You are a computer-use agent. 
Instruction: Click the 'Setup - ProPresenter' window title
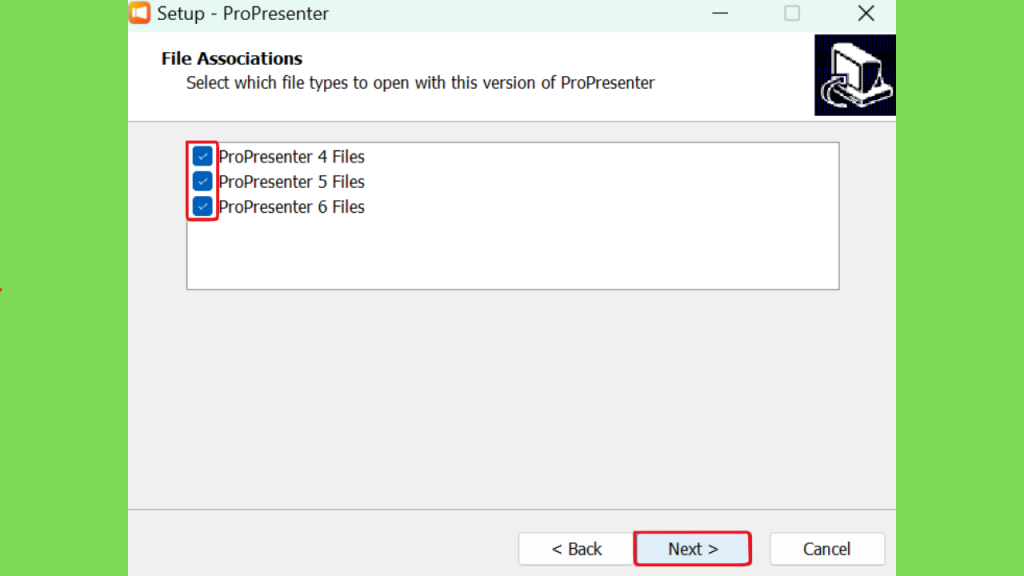(x=243, y=14)
